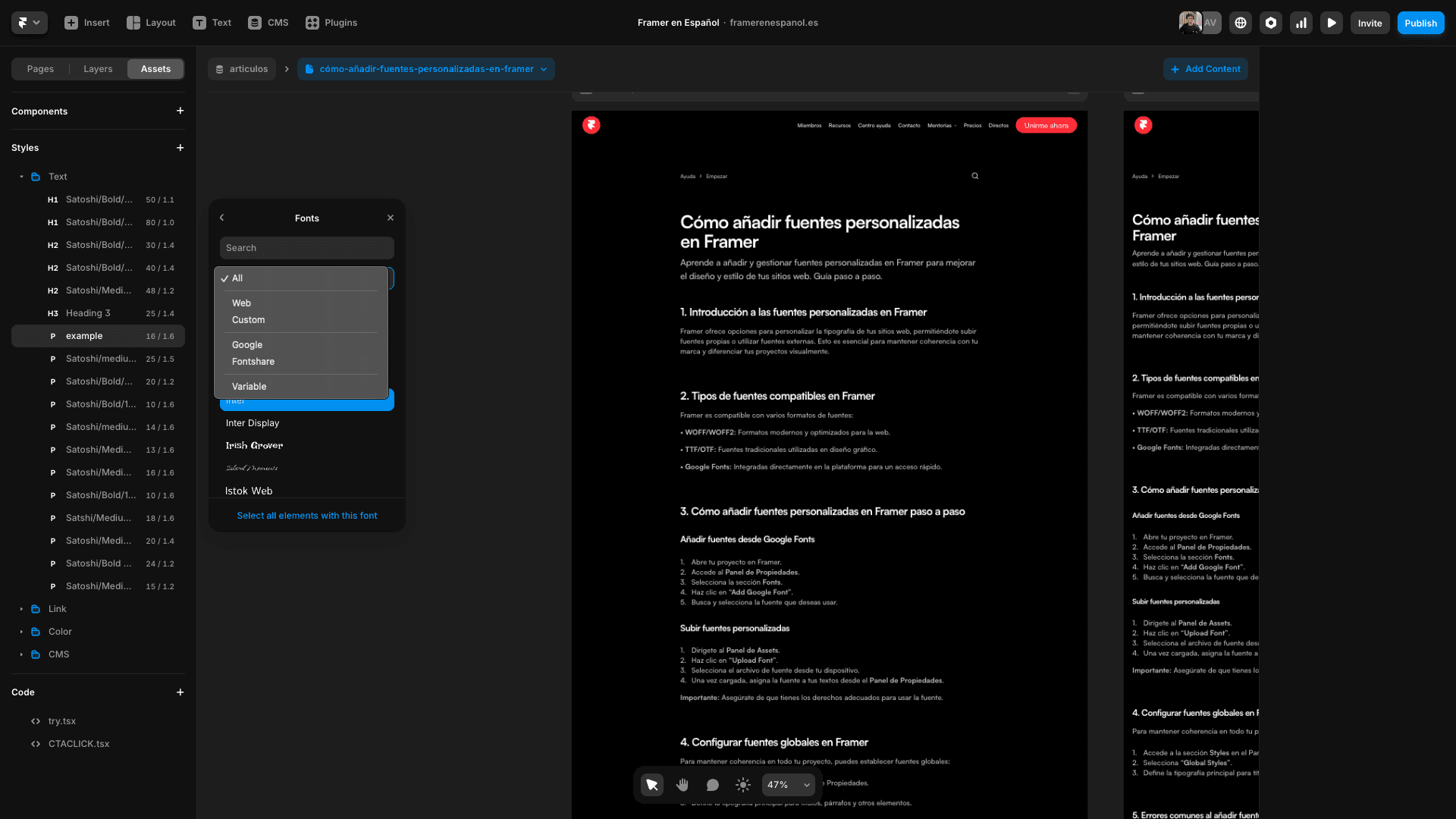Click the Publish button
This screenshot has height=819, width=1456.
[1420, 23]
